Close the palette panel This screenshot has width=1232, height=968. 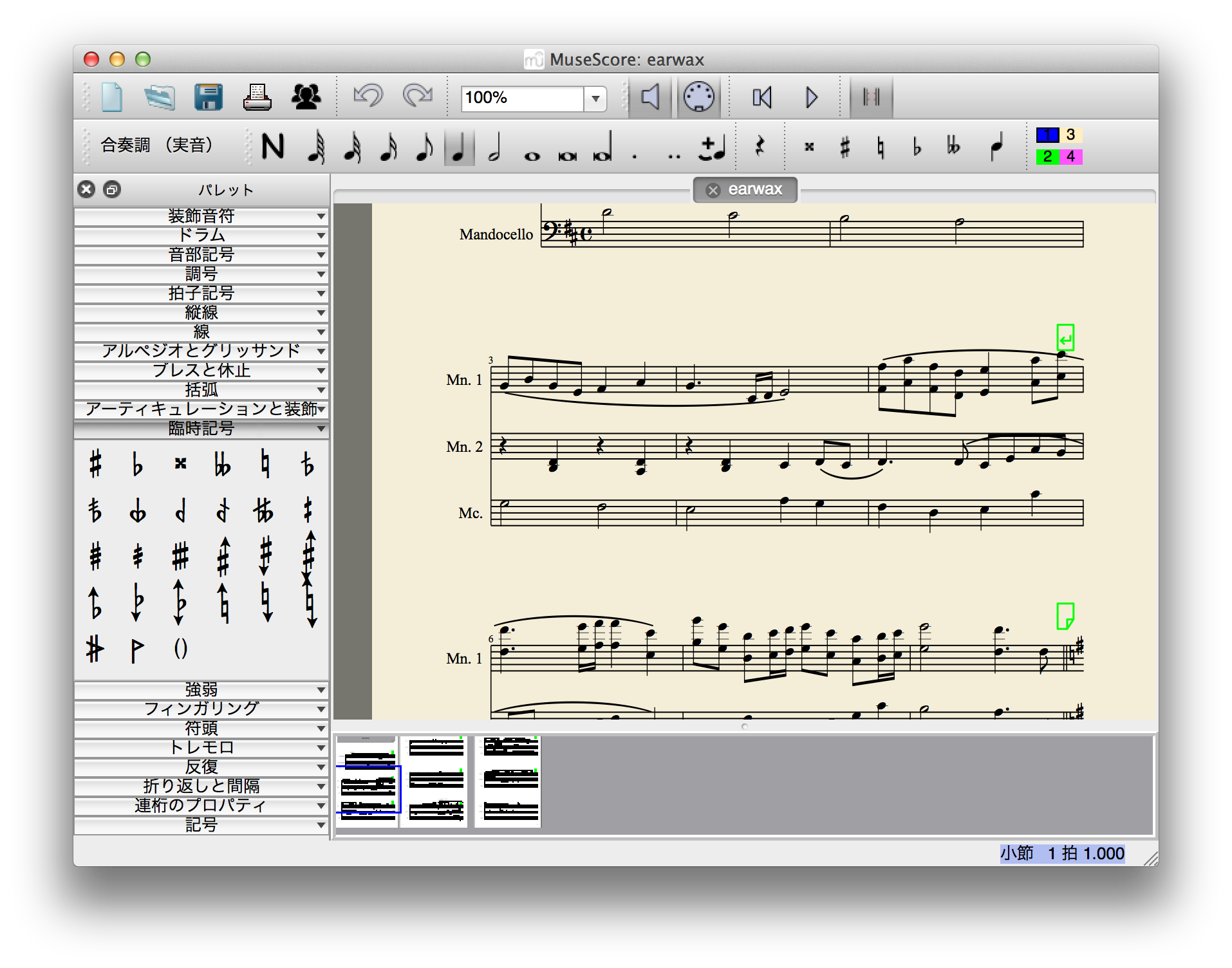pos(86,189)
